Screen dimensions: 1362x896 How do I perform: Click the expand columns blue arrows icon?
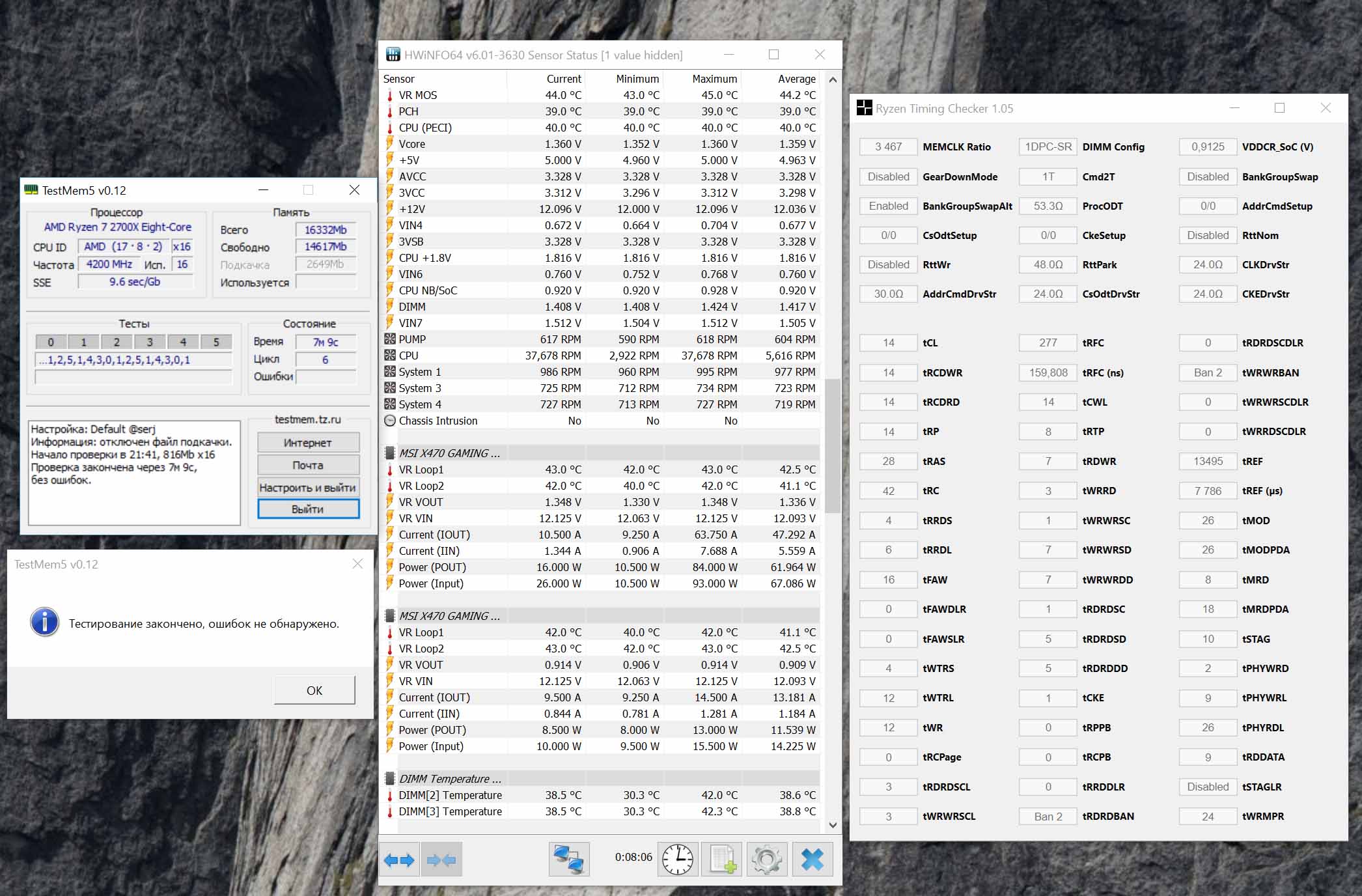coord(399,860)
